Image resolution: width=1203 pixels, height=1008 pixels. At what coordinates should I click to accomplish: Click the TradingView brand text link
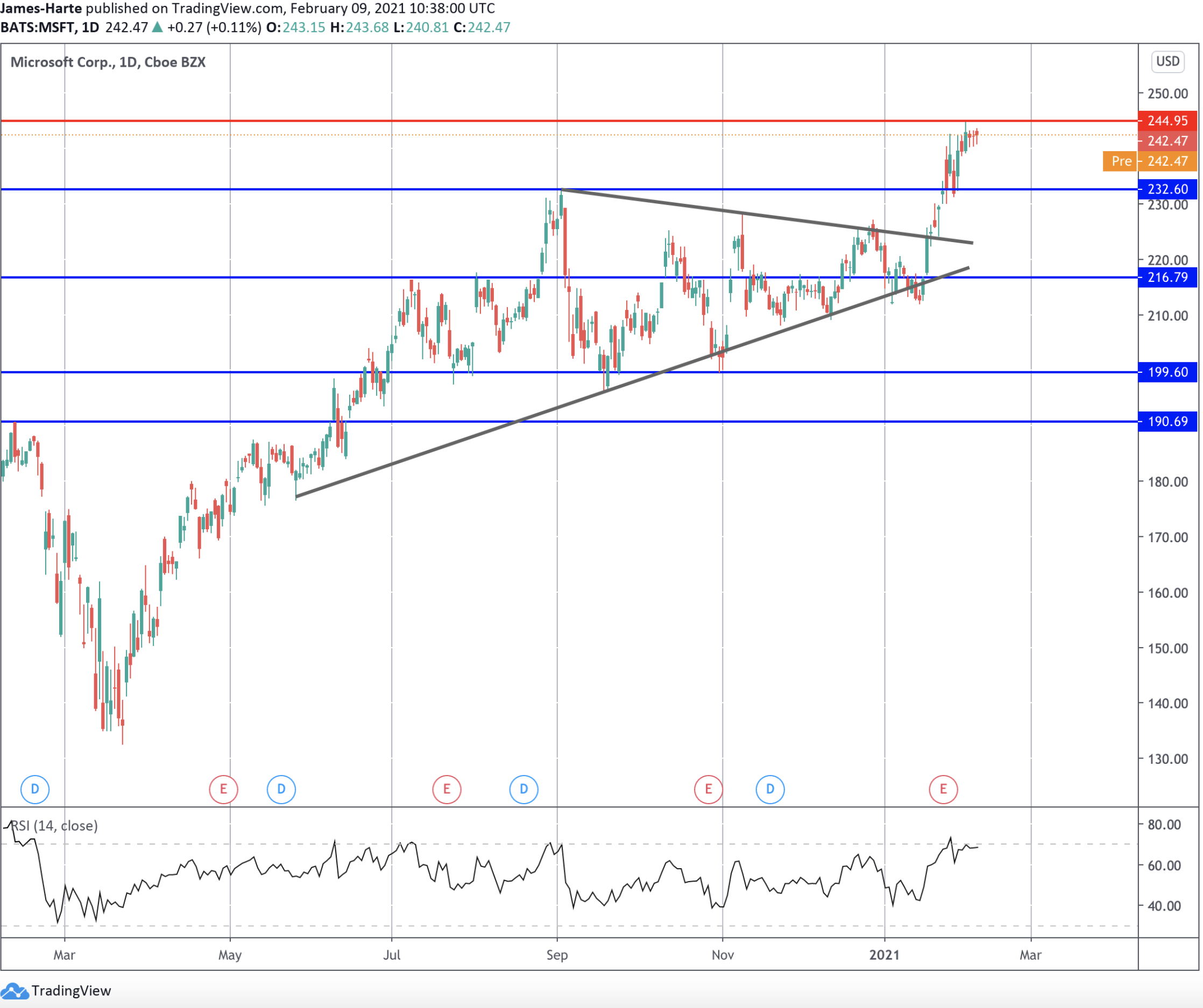71,991
